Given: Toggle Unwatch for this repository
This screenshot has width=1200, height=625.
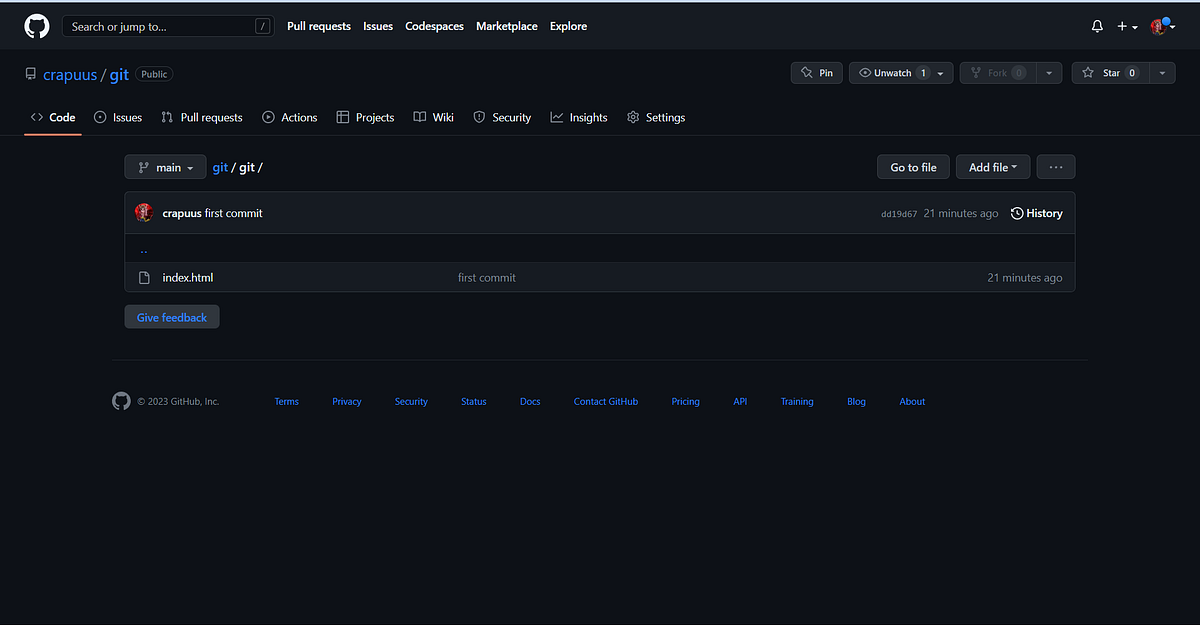Looking at the screenshot, I should 891,72.
